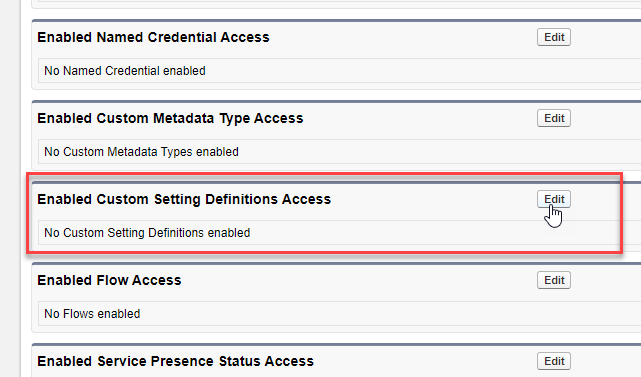Click empty row area beside No Flows enabled
641x377 pixels.
coord(388,314)
